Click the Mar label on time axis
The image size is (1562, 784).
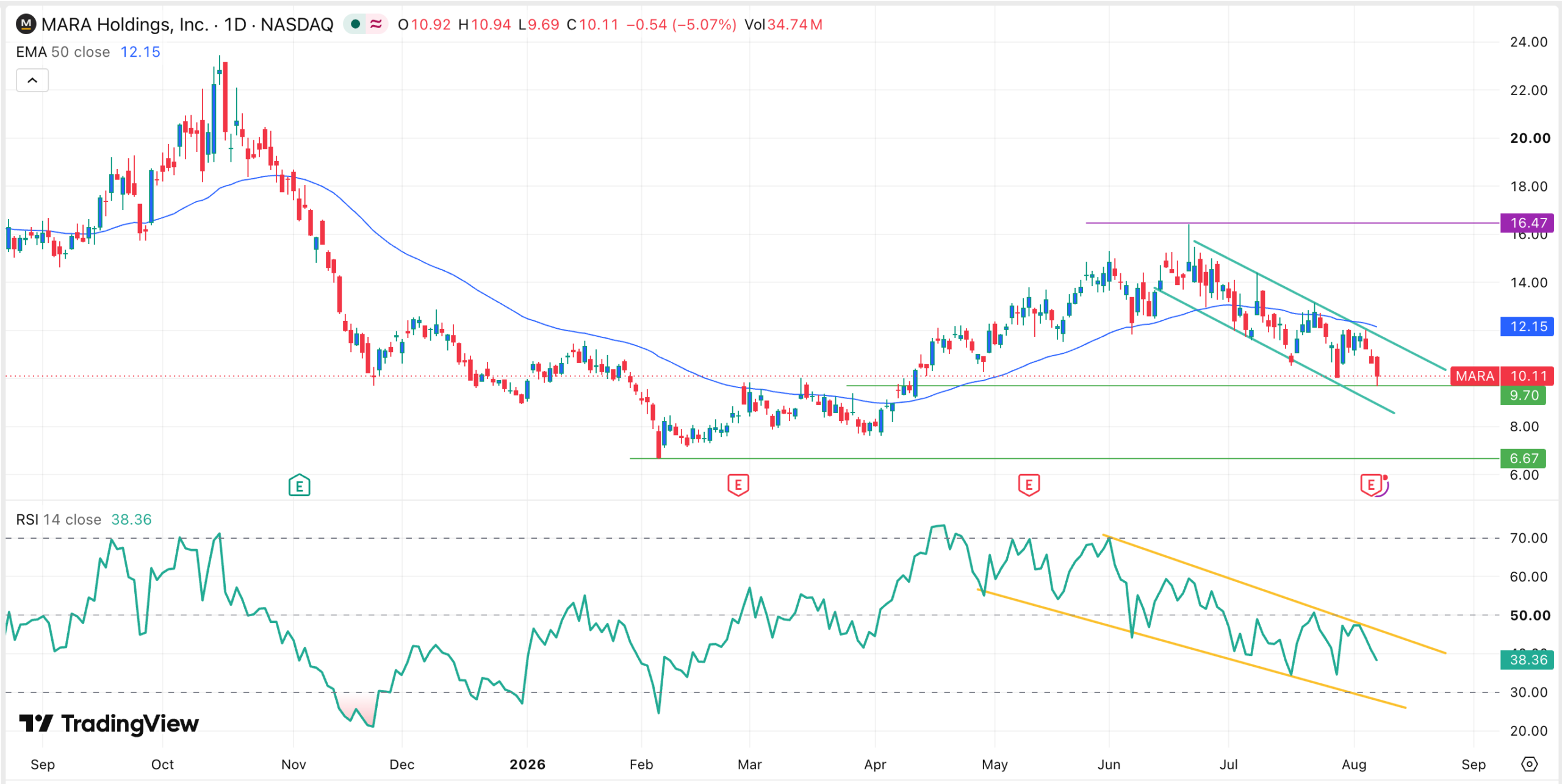(749, 764)
